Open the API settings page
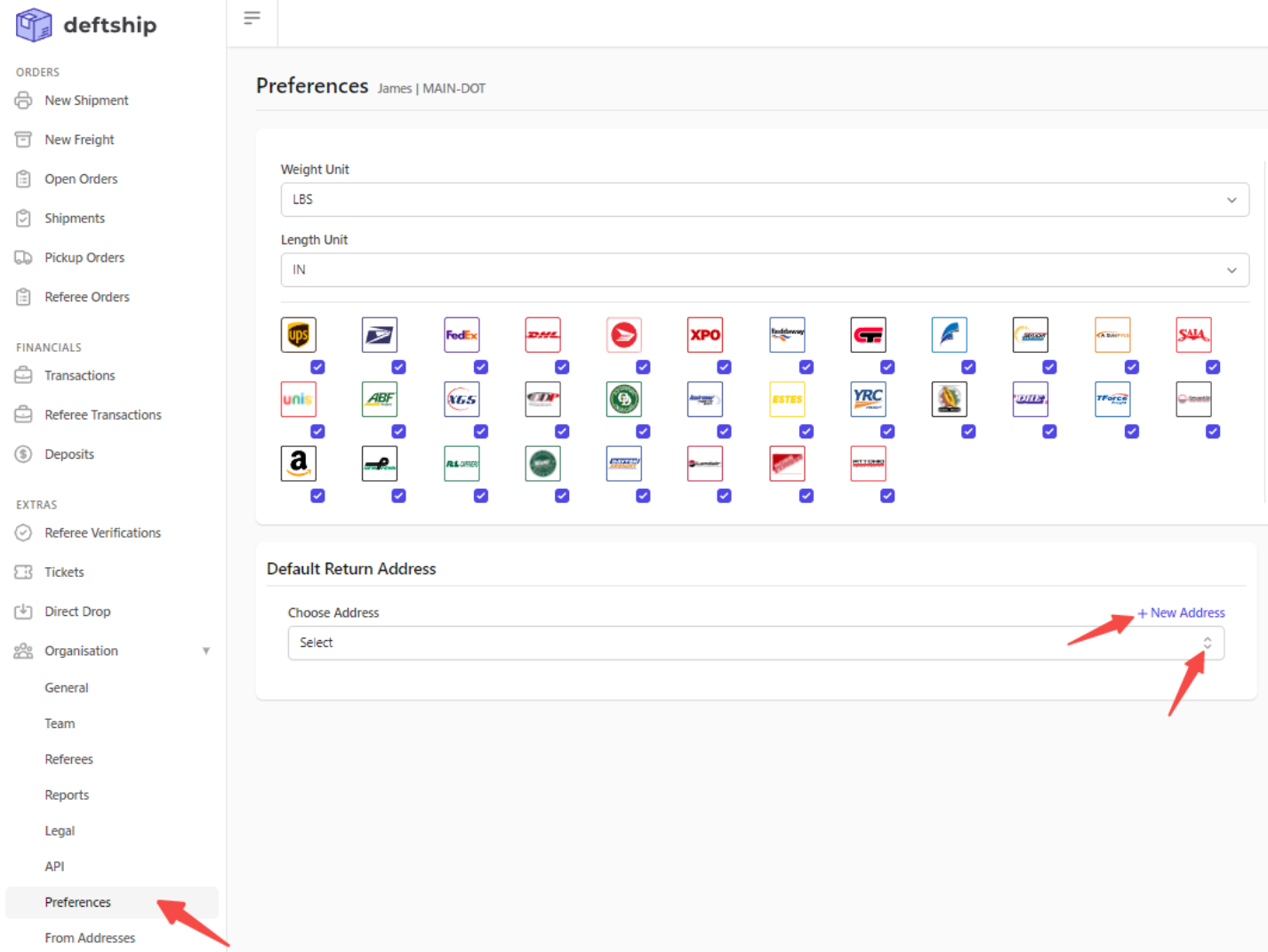This screenshot has width=1268, height=952. pos(54,866)
